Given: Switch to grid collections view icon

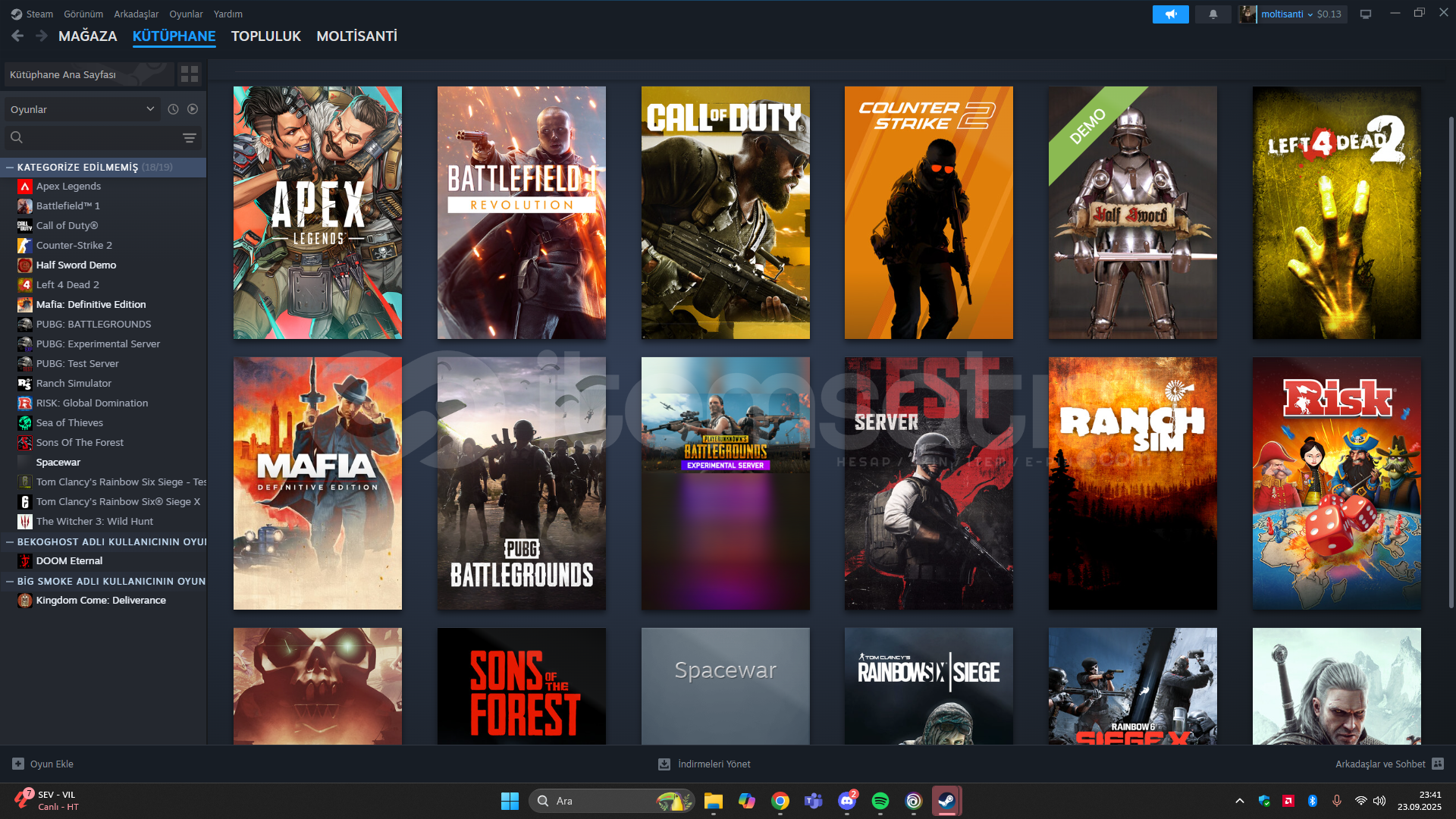Looking at the screenshot, I should [190, 74].
